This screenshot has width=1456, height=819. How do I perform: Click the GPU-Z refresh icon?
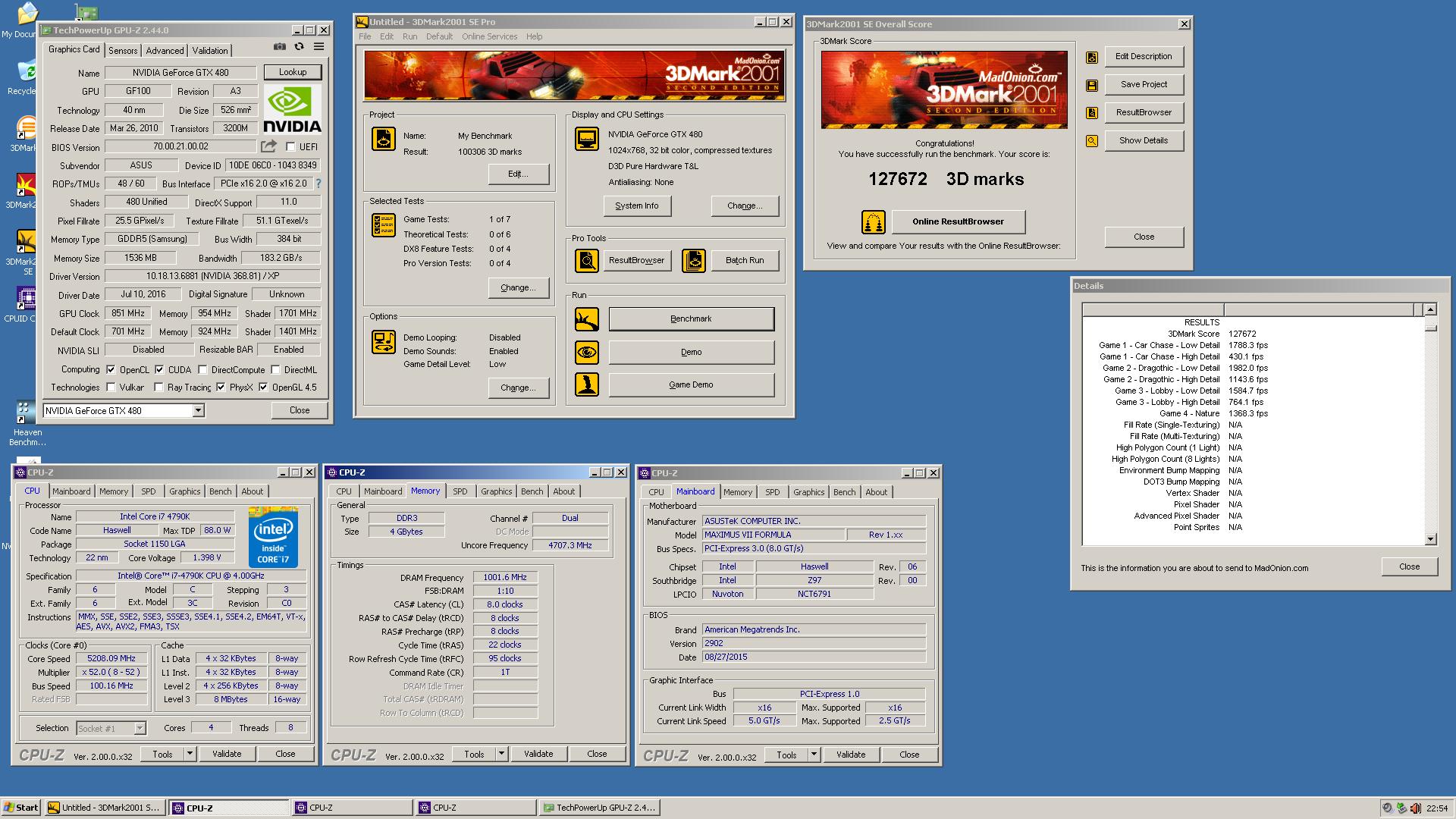pyautogui.click(x=300, y=47)
